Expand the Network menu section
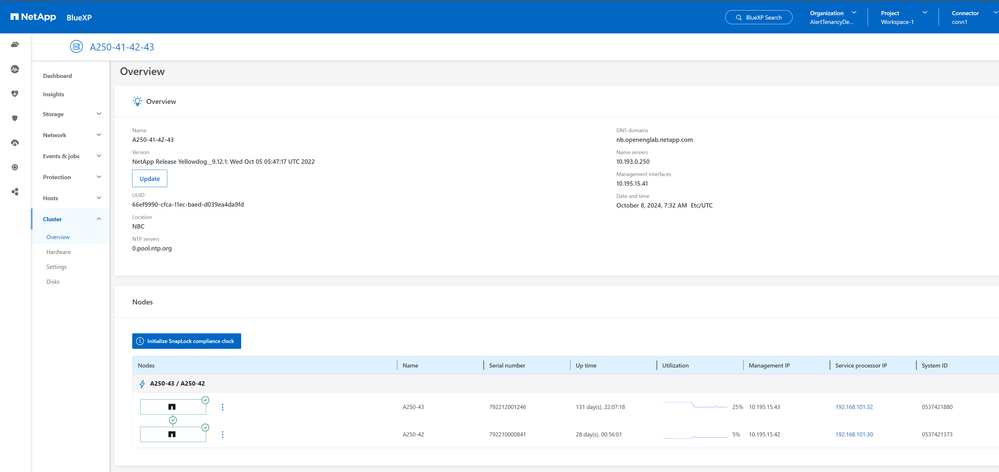 click(x=70, y=135)
